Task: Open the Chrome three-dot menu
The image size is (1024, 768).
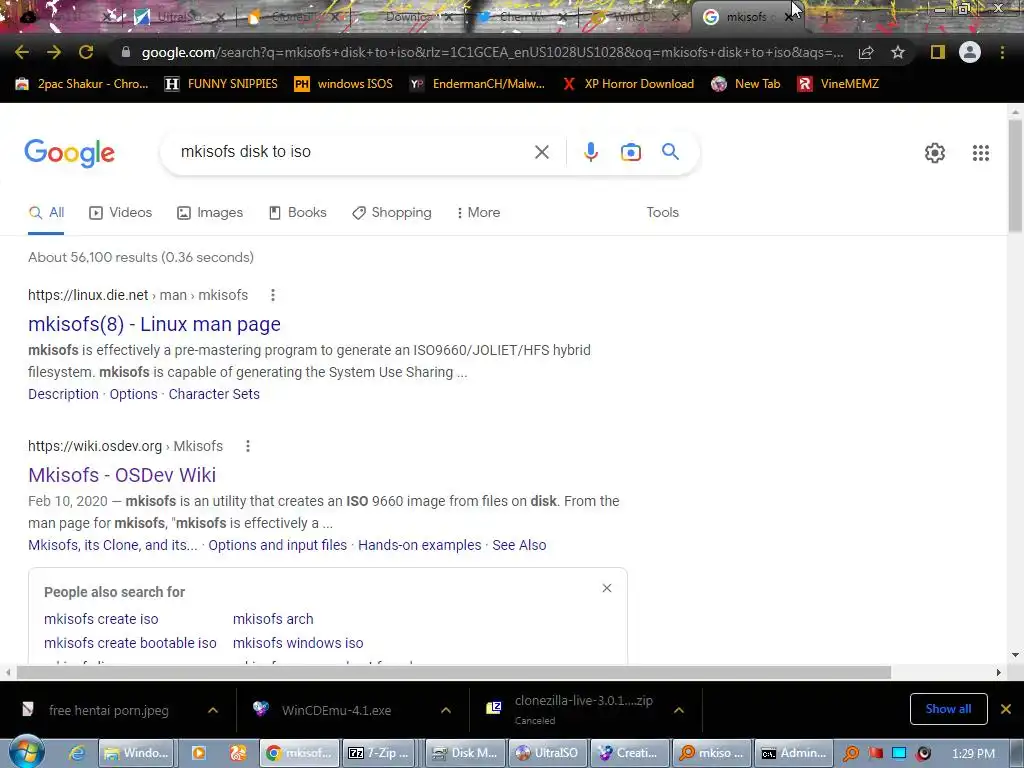Action: click(x=1002, y=52)
